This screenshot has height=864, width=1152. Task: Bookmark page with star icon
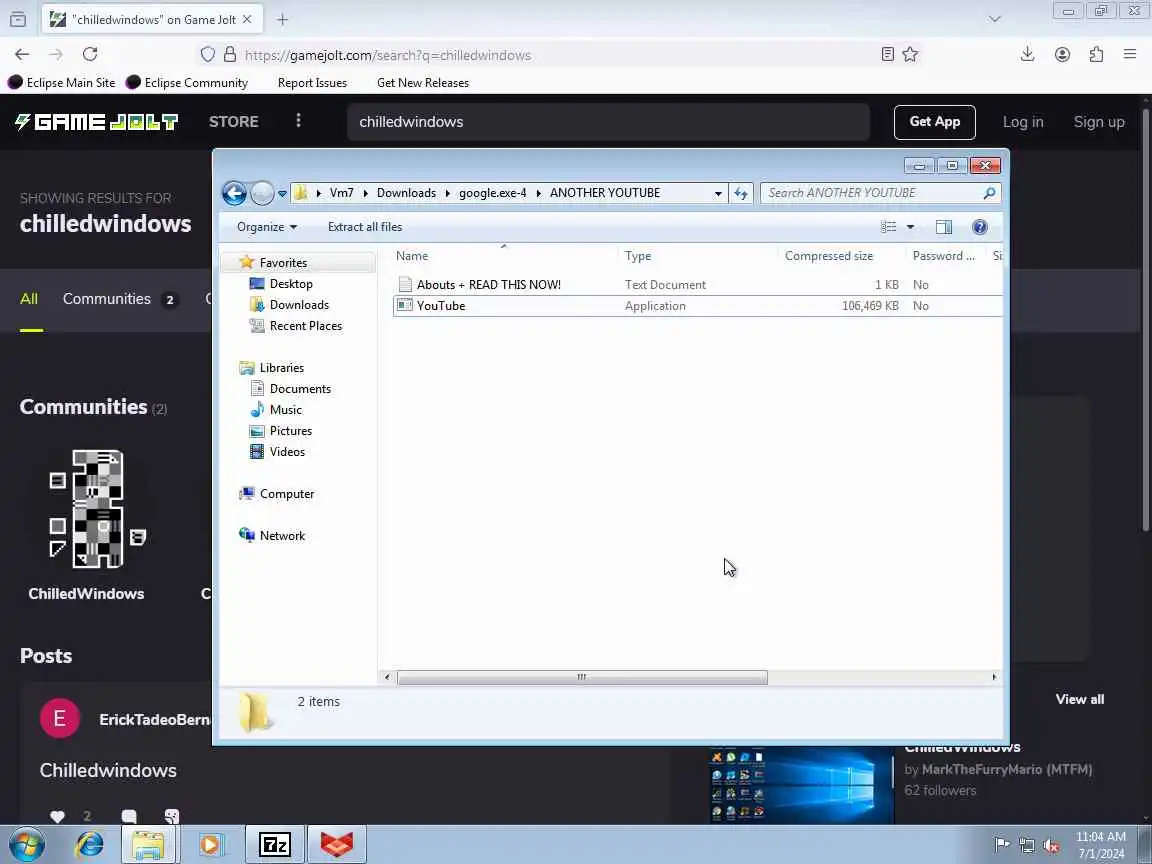[x=910, y=54]
